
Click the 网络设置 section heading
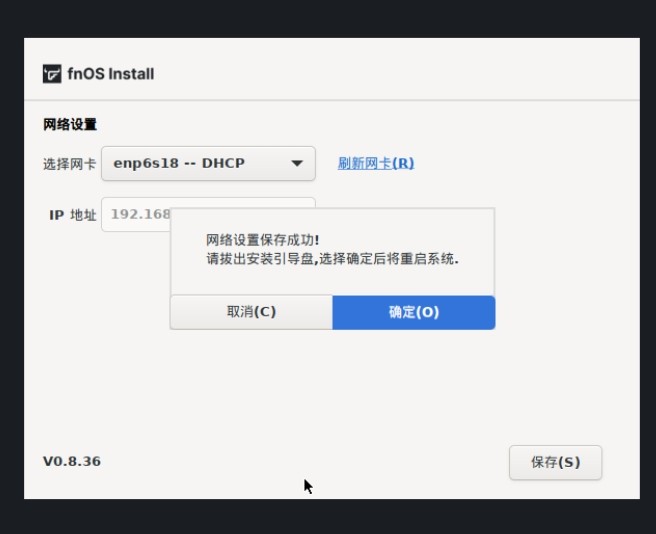pyautogui.click(x=70, y=124)
